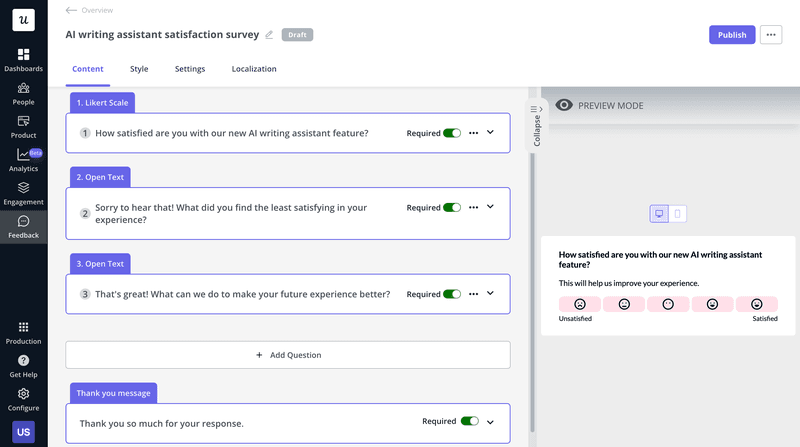The height and width of the screenshot is (447, 800).
Task: Expand question 2 Open Text chevron
Action: (490, 207)
